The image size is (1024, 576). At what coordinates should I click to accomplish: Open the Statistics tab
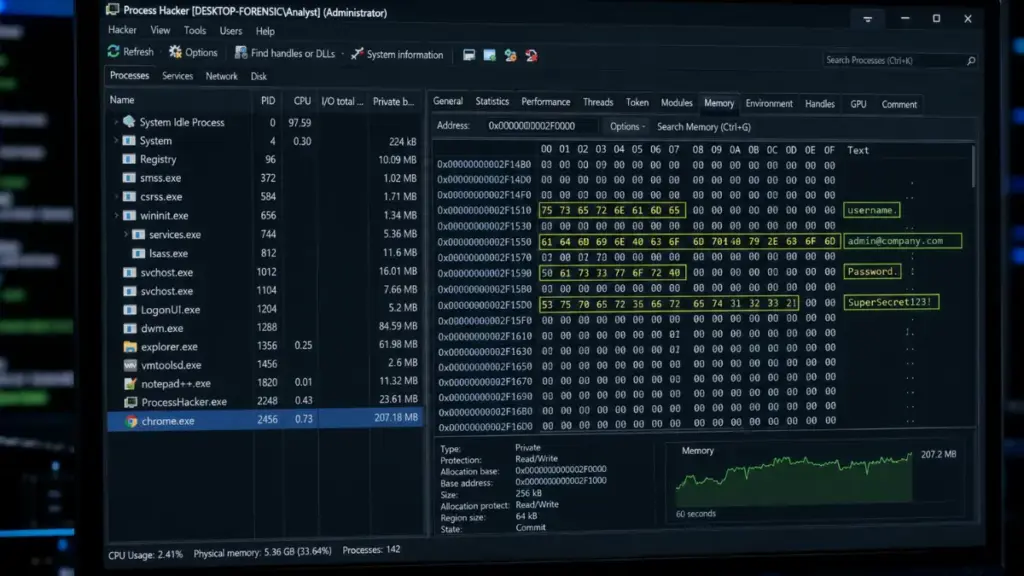[492, 101]
